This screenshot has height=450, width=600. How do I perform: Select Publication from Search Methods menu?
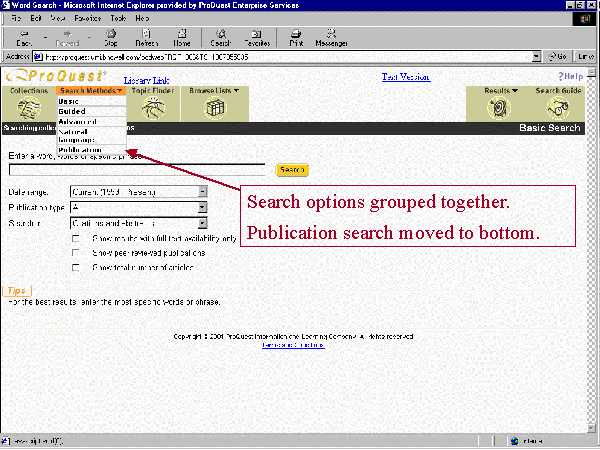(92, 150)
